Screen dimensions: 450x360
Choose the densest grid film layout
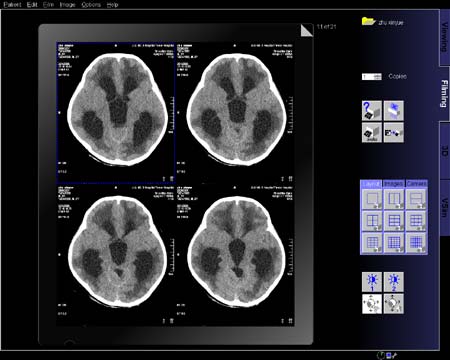[416, 243]
